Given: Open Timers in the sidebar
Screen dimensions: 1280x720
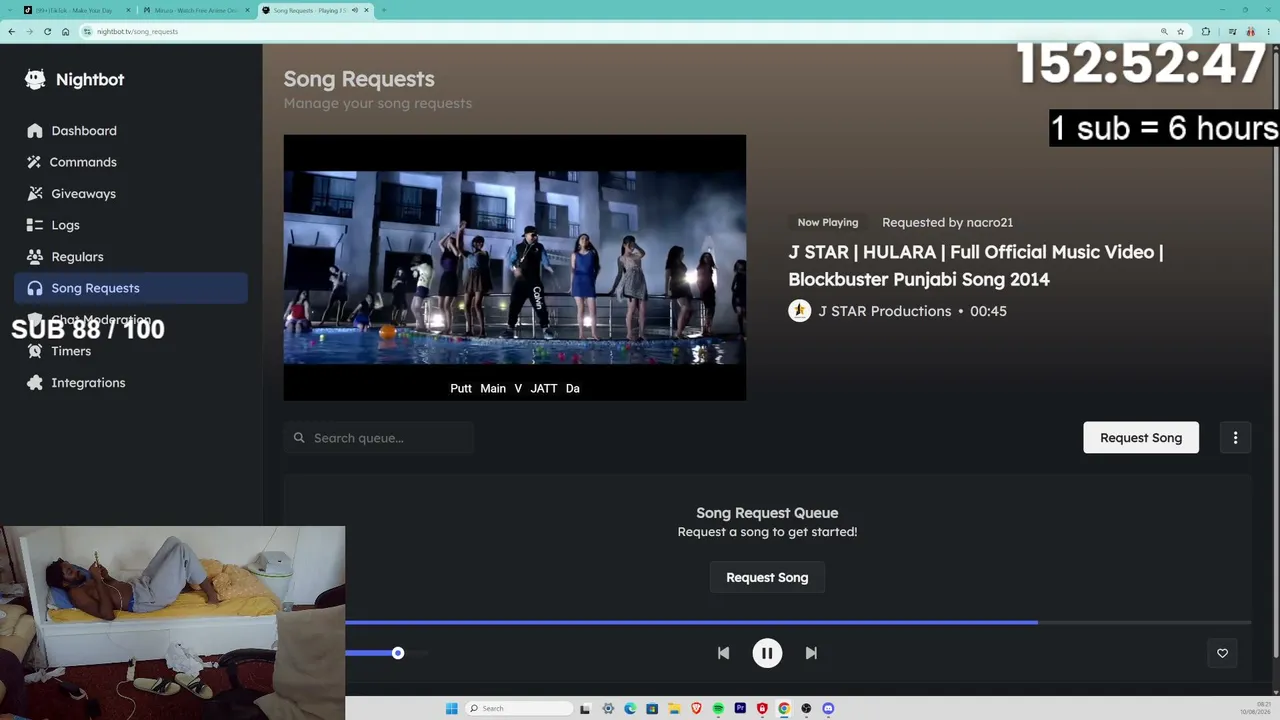Looking at the screenshot, I should [x=131, y=351].
